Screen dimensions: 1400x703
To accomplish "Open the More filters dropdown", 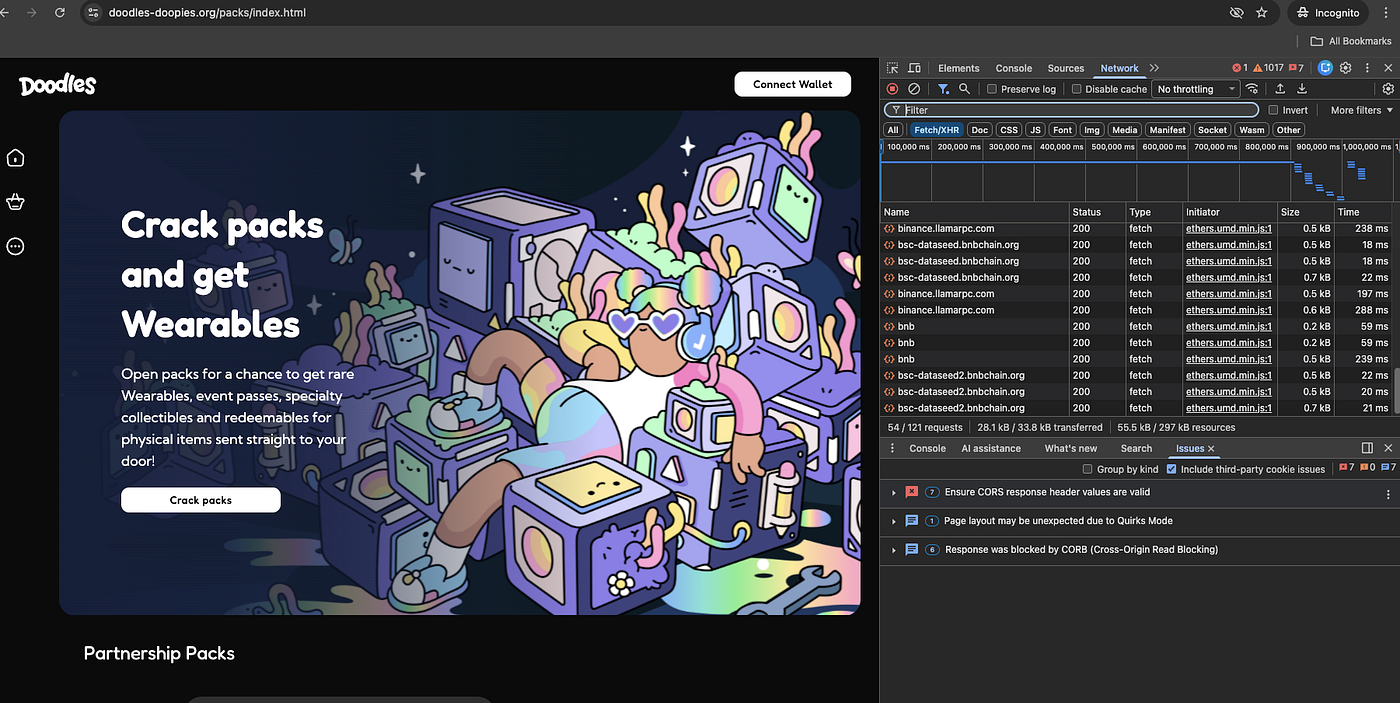I will [x=1361, y=110].
